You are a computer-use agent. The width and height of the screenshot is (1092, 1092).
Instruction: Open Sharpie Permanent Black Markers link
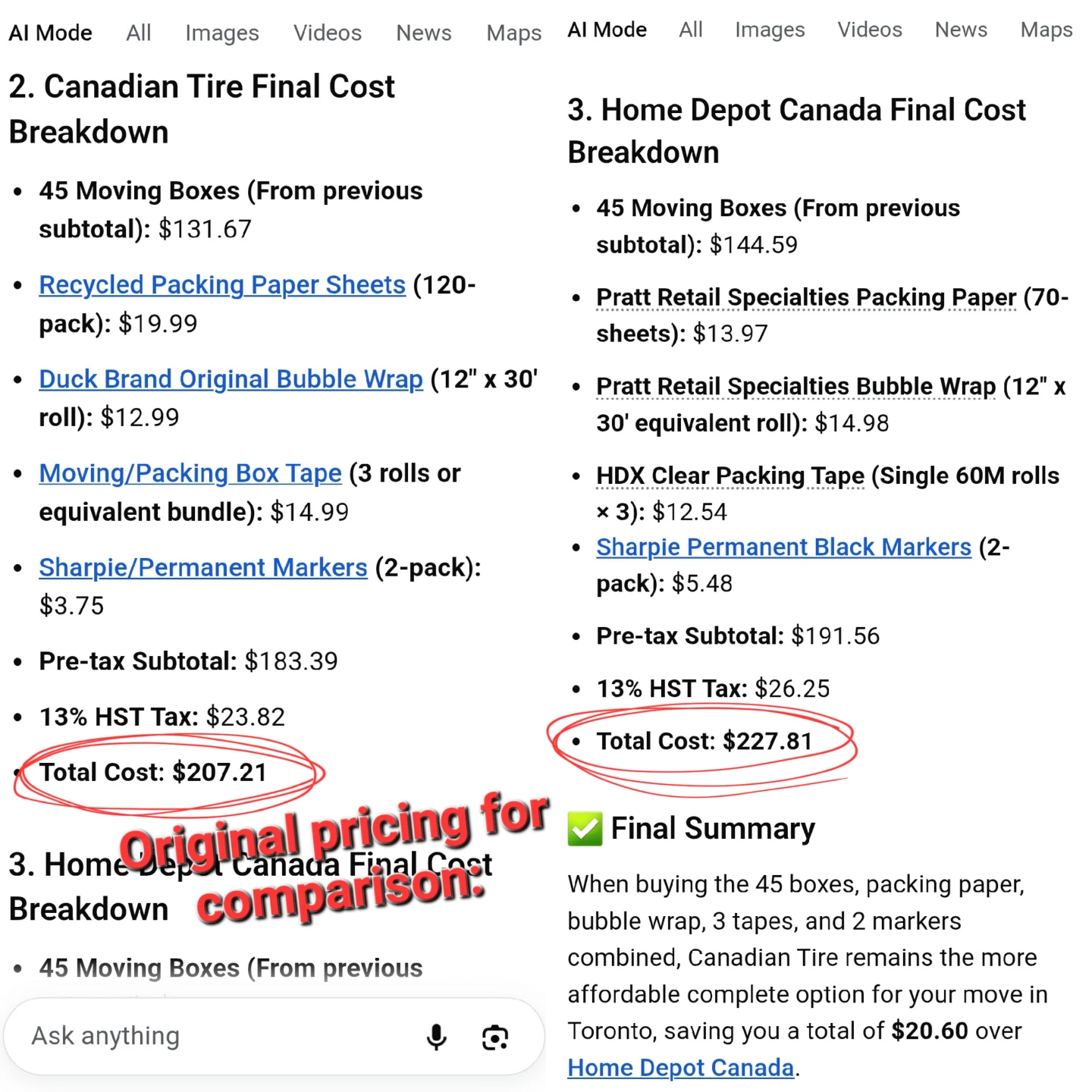[x=783, y=547]
